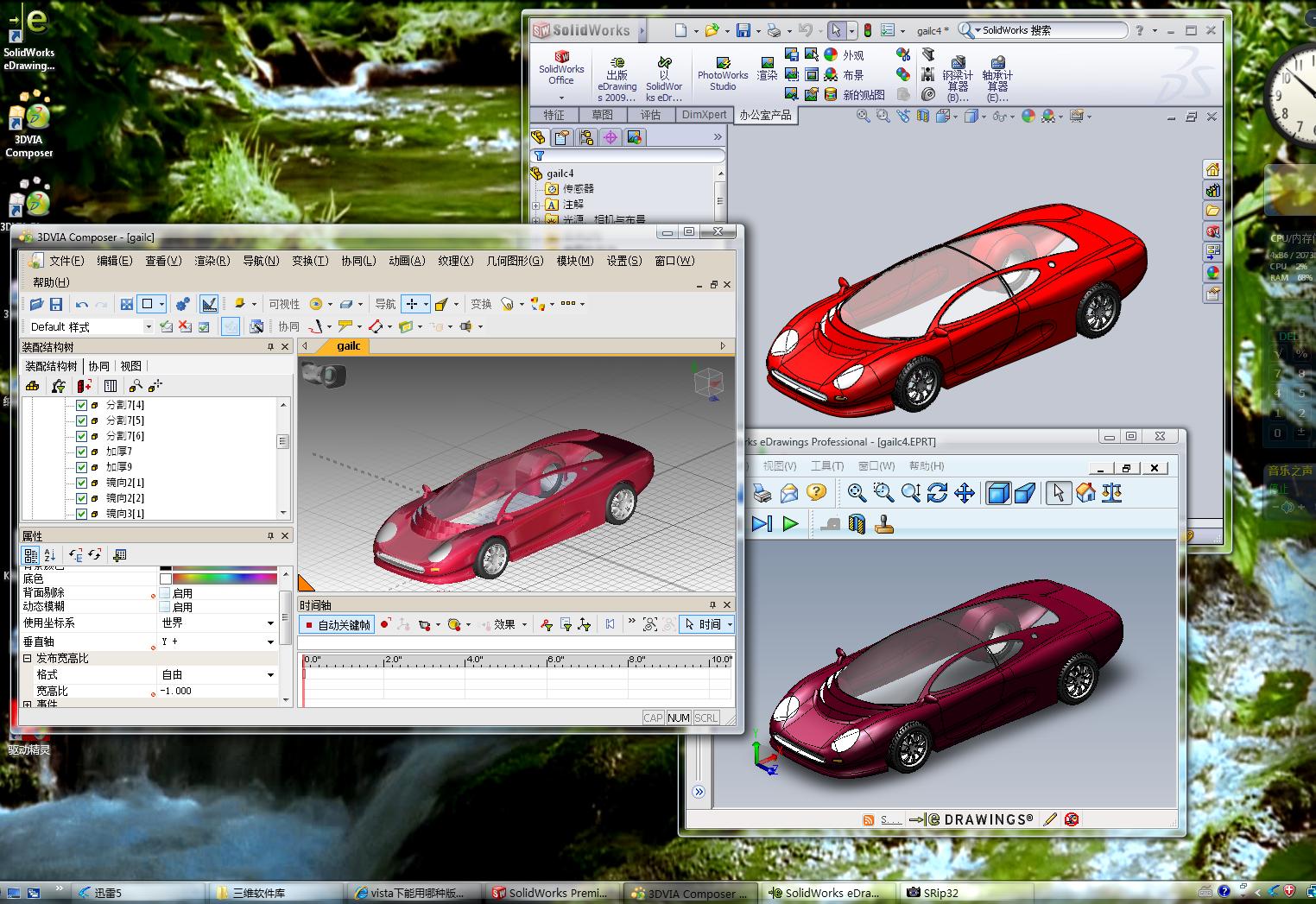Click the Save icon in 3DVIA Composer
Viewport: 1316px width, 904px height.
(56, 304)
